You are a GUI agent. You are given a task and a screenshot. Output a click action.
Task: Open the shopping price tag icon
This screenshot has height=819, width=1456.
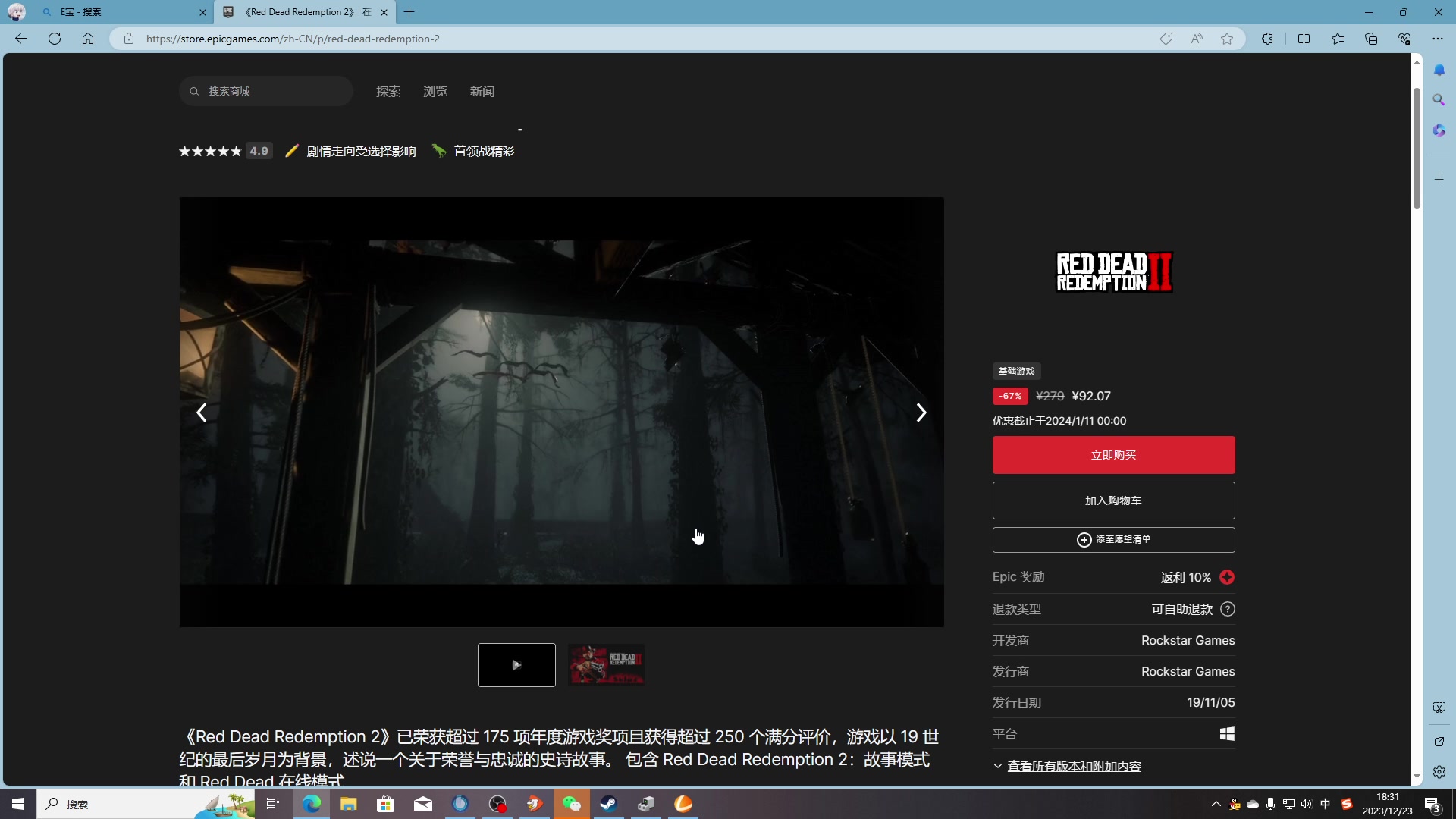pos(1166,39)
